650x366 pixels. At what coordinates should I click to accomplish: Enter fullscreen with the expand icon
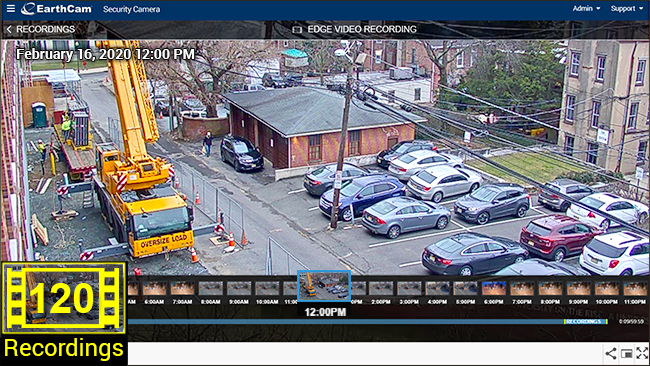(x=642, y=353)
